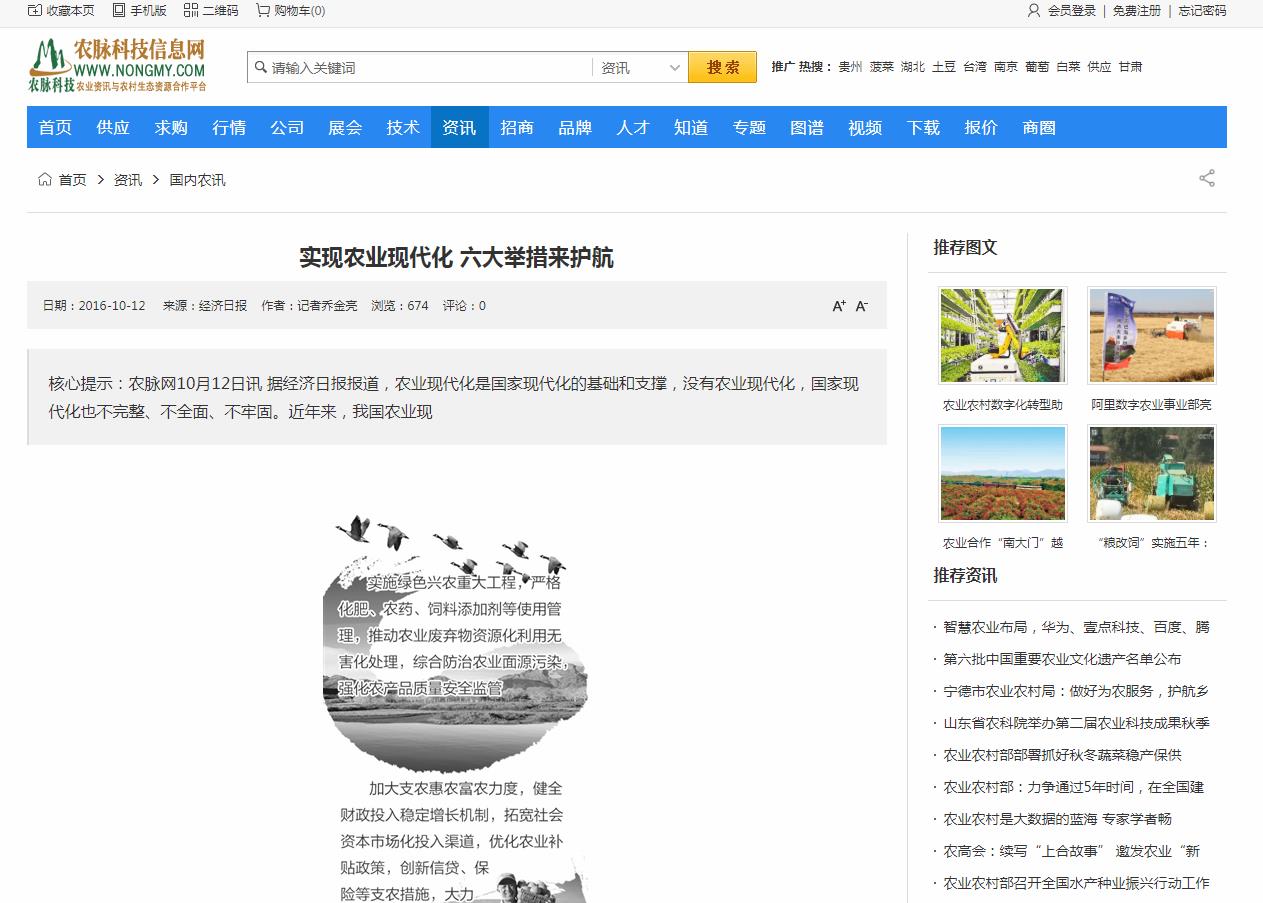Open news 智慧农业布局，华为、壹点科技
1263x903 pixels.
(1076, 627)
